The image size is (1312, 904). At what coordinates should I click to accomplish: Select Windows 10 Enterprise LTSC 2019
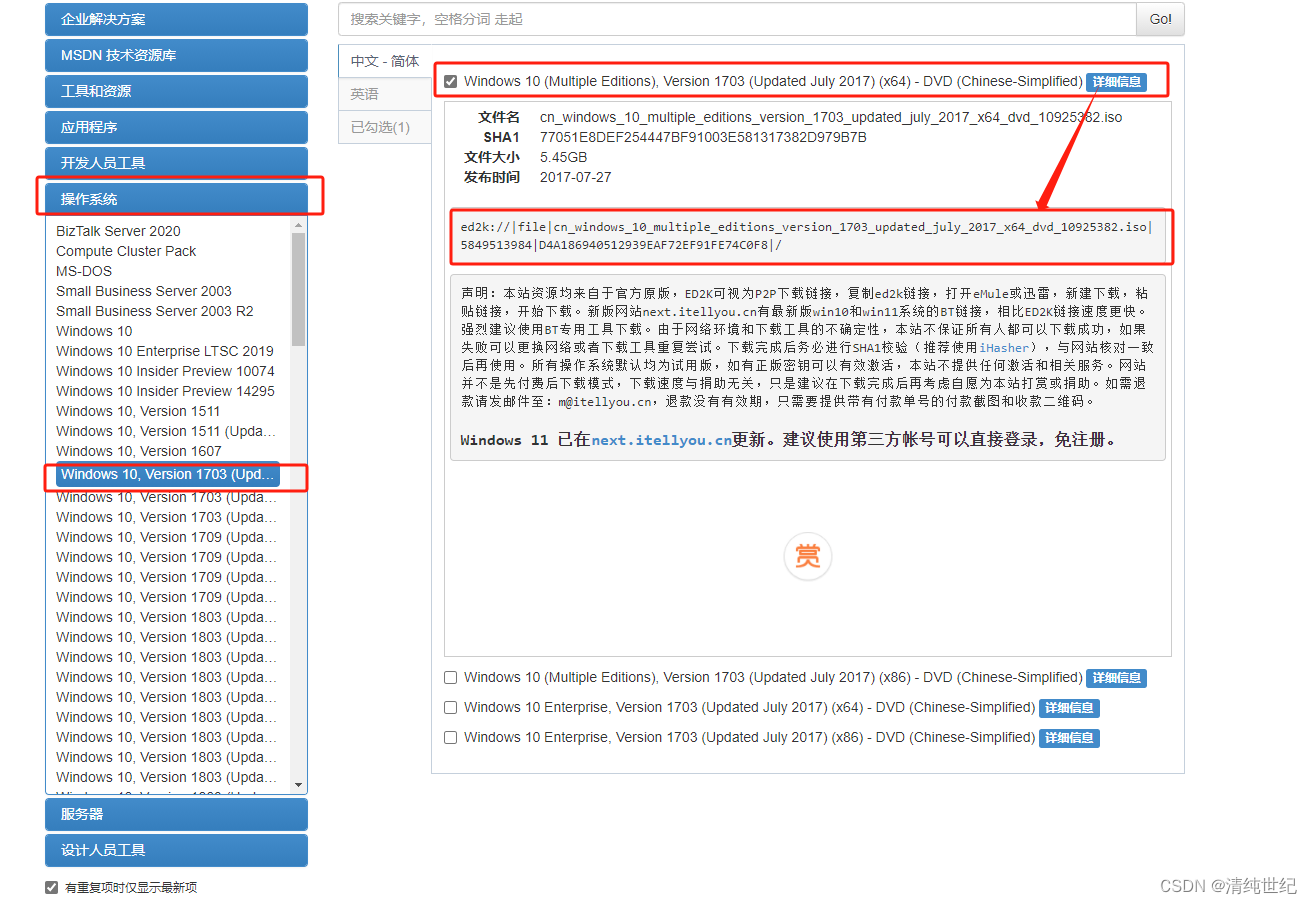click(x=165, y=351)
